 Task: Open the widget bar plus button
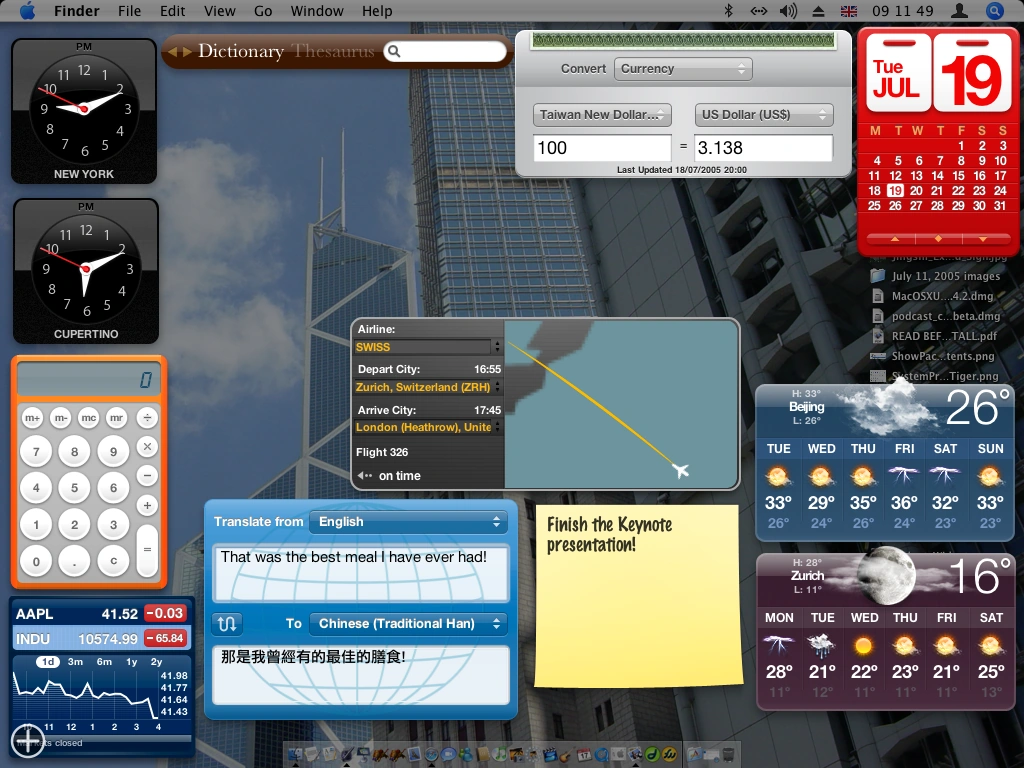(27, 741)
